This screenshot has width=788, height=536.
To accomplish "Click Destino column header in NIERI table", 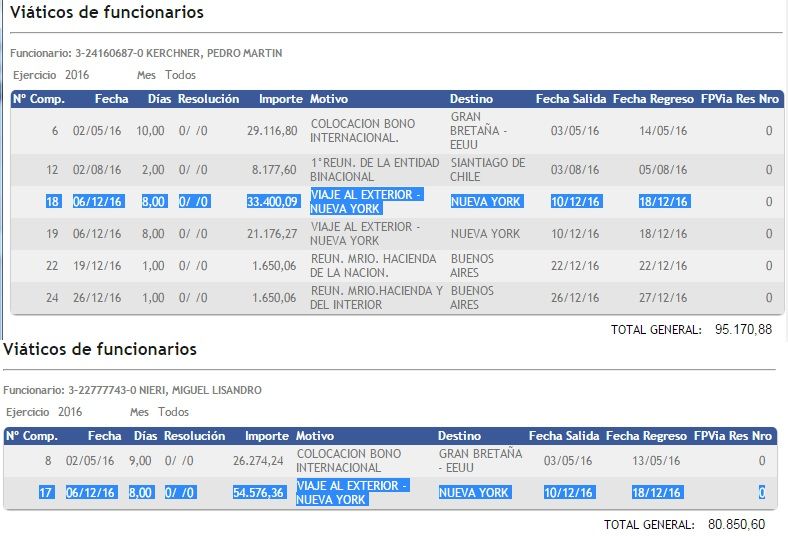I will pyautogui.click(x=459, y=436).
